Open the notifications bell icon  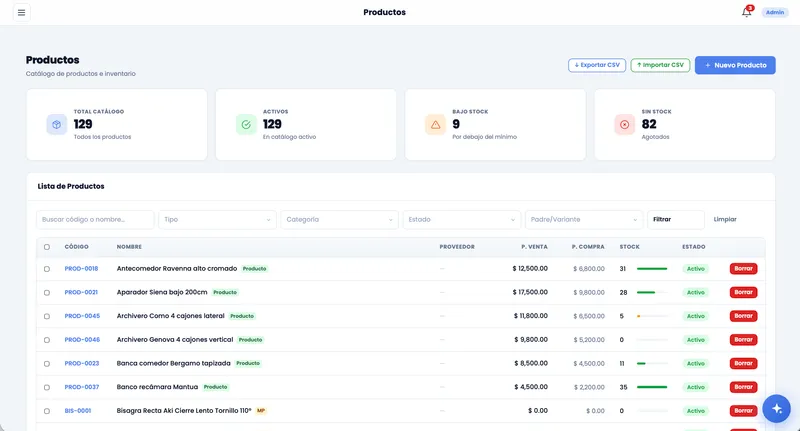[746, 12]
